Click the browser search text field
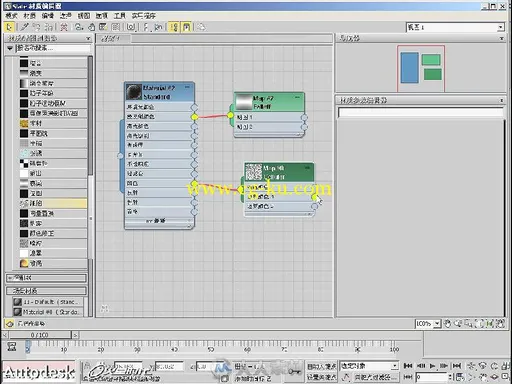 [53, 49]
